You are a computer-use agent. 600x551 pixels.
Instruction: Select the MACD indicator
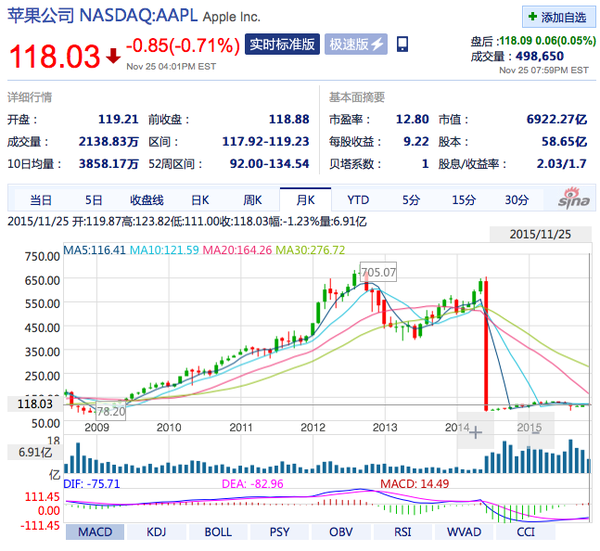(x=95, y=532)
